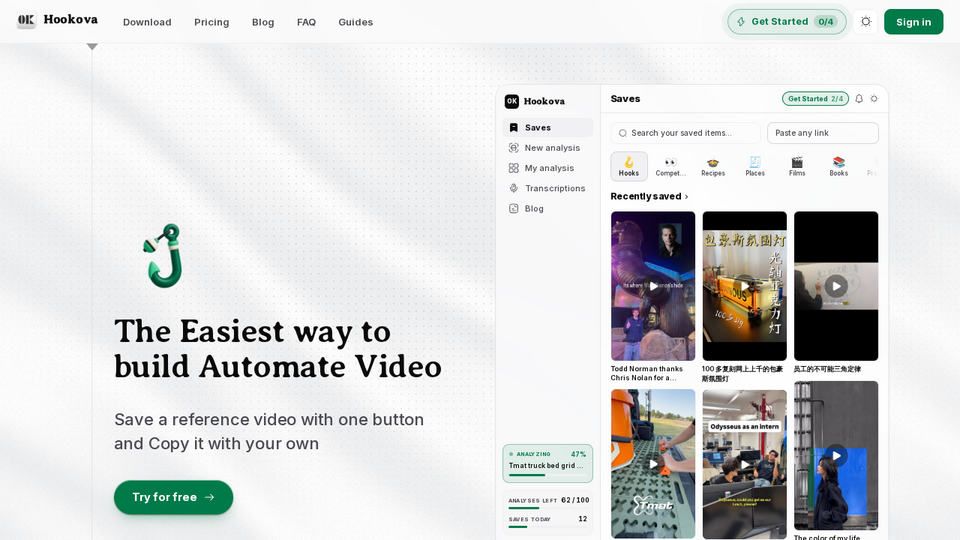960x540 pixels.
Task: Toggle the light/dark theme in the top bar
Action: point(866,21)
